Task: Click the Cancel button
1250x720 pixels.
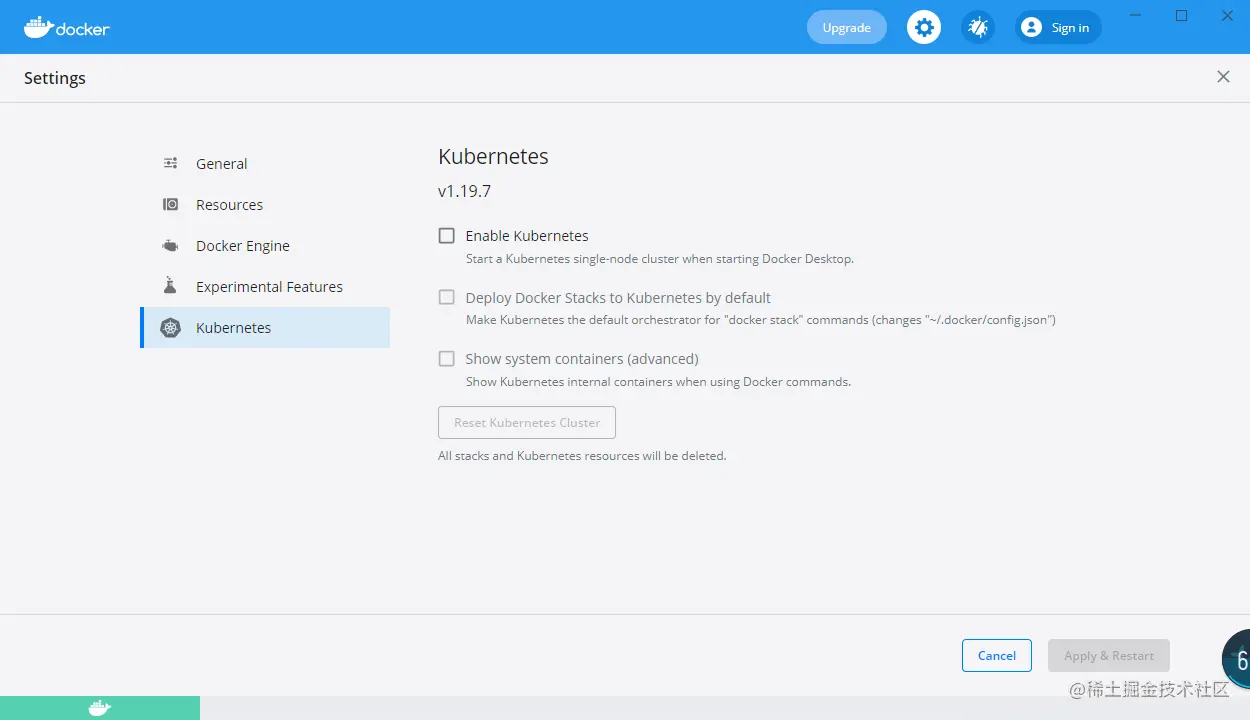Action: 997,655
